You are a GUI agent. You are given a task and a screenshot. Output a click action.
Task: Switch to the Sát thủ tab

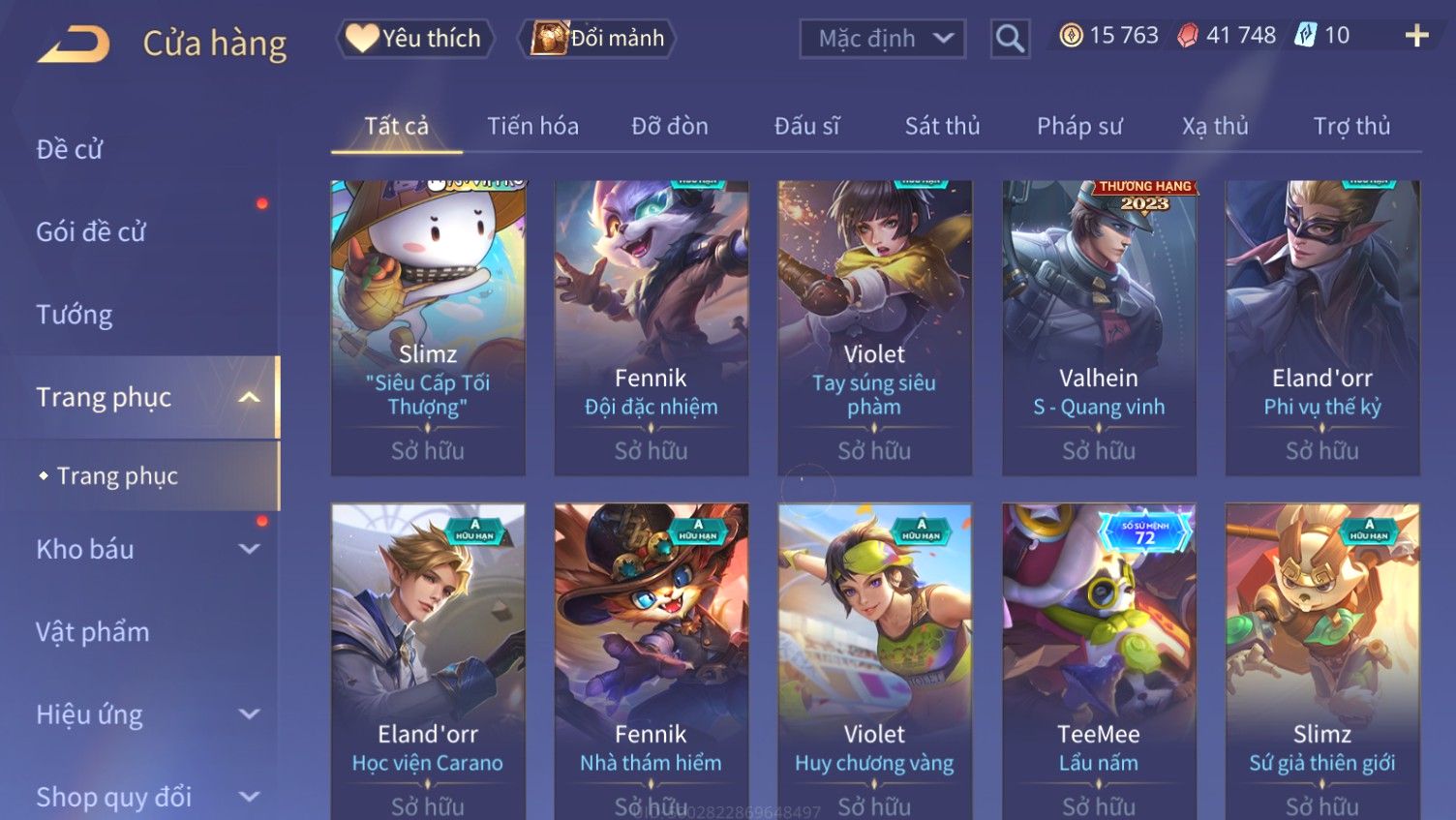coord(942,126)
